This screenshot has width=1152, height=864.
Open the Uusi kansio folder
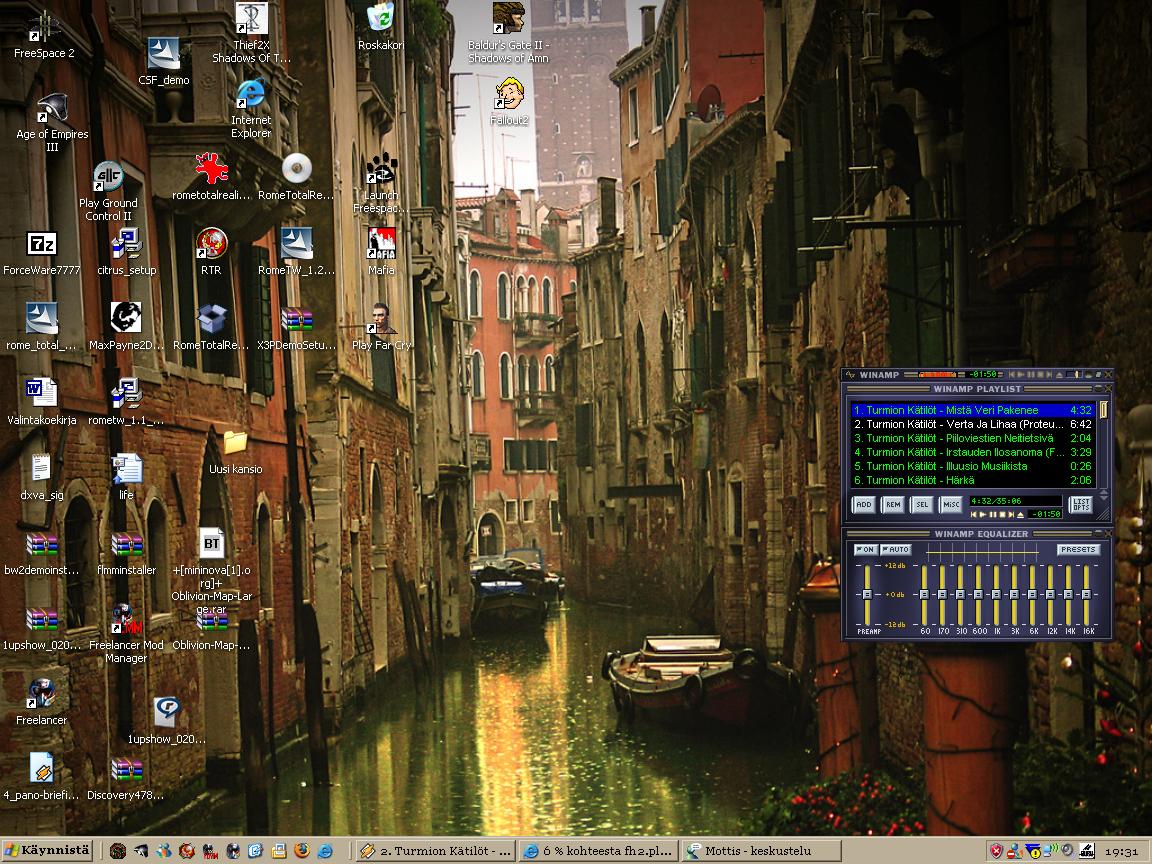(235, 453)
